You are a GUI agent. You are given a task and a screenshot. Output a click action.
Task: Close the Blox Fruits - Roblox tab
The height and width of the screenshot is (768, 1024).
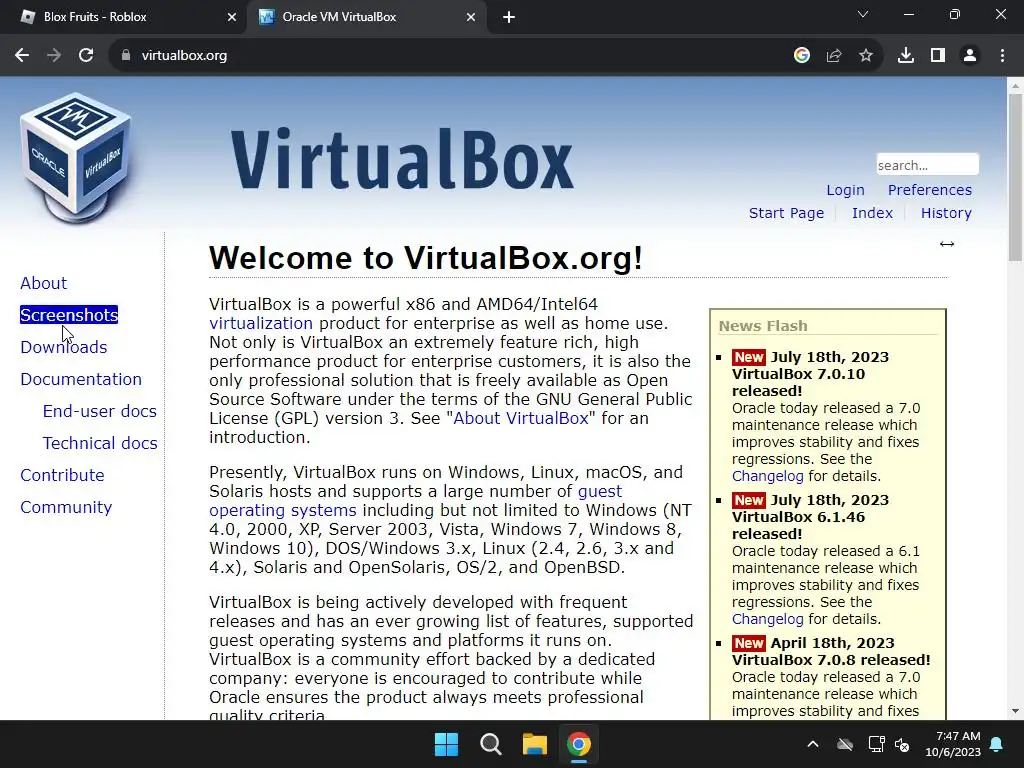tap(232, 18)
